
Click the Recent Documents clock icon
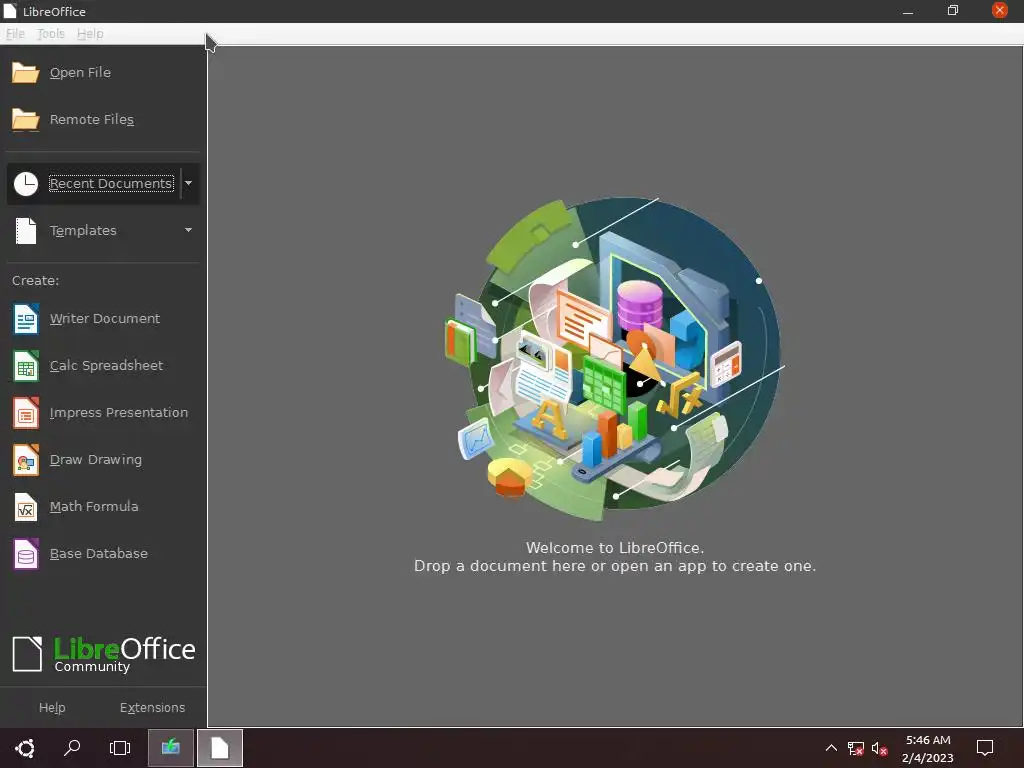pos(26,184)
